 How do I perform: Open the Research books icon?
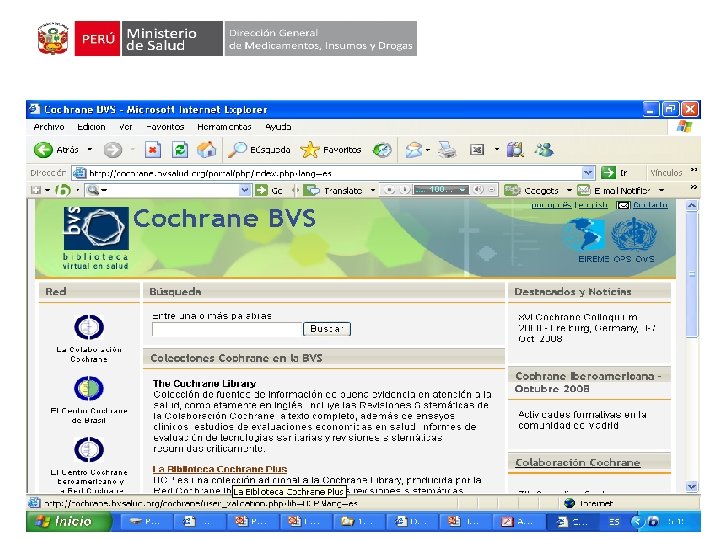[x=515, y=150]
